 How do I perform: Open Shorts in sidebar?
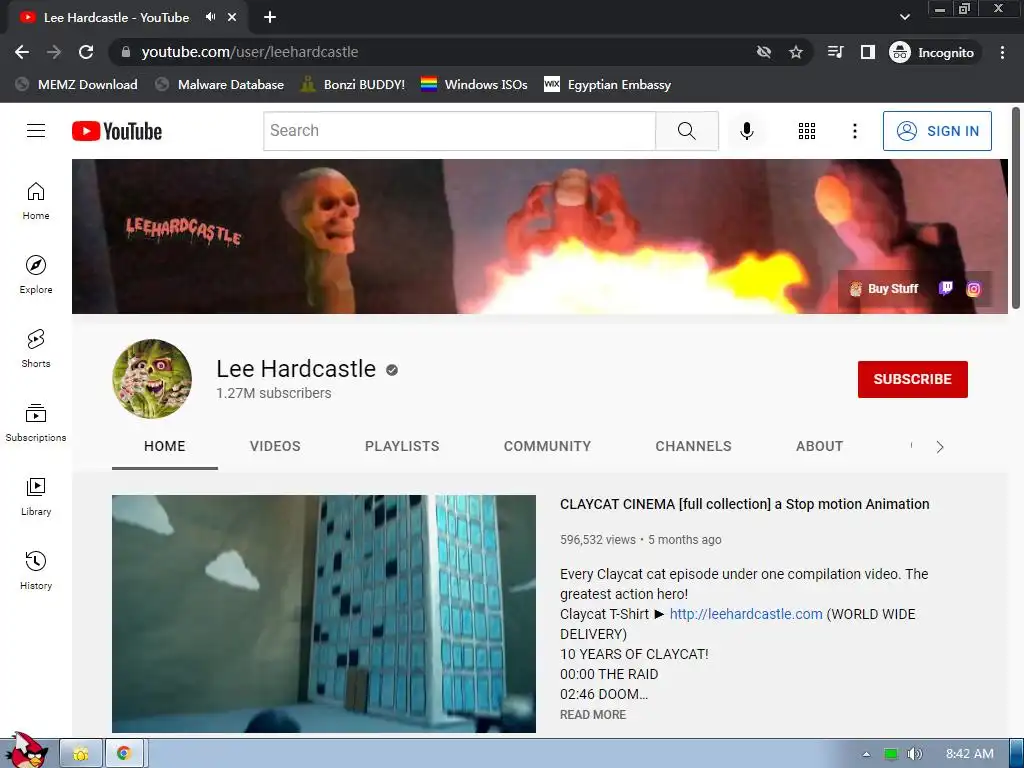[36, 349]
